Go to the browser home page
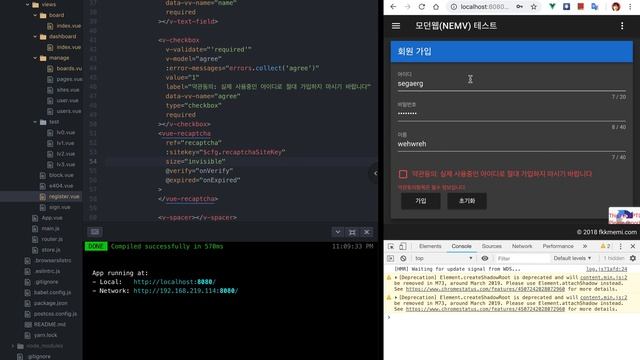640x360 pixels. (x=436, y=7)
